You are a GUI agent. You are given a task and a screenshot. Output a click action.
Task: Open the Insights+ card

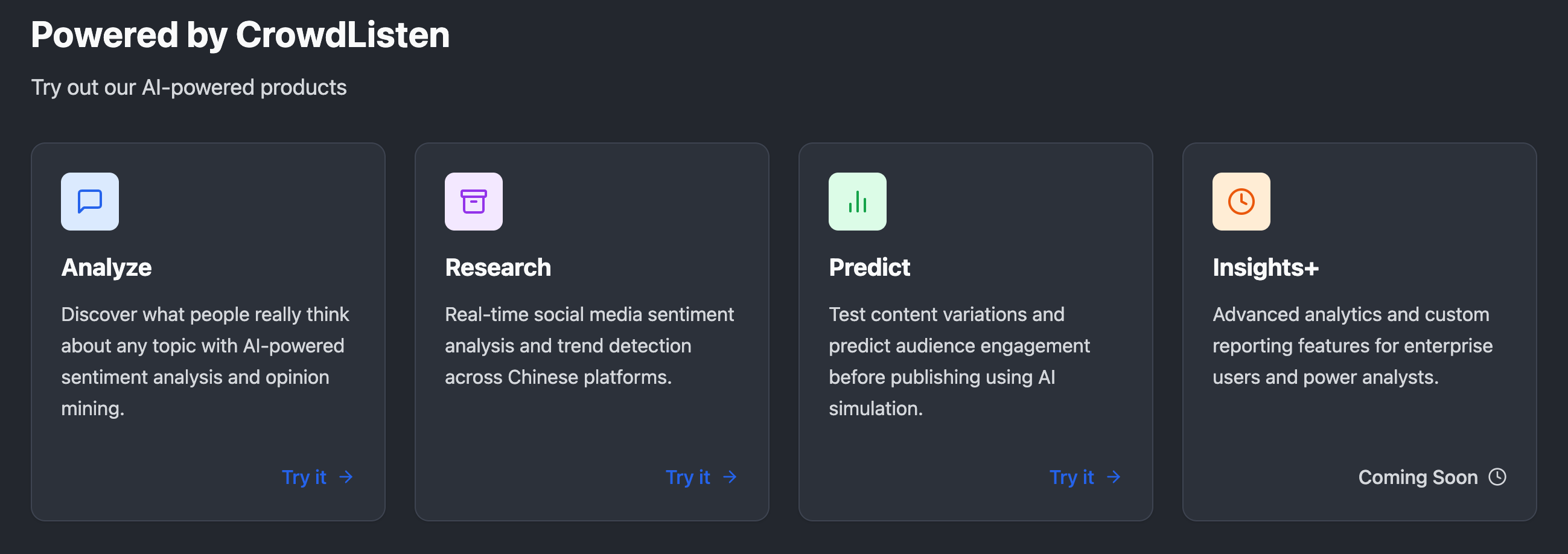pyautogui.click(x=1360, y=332)
